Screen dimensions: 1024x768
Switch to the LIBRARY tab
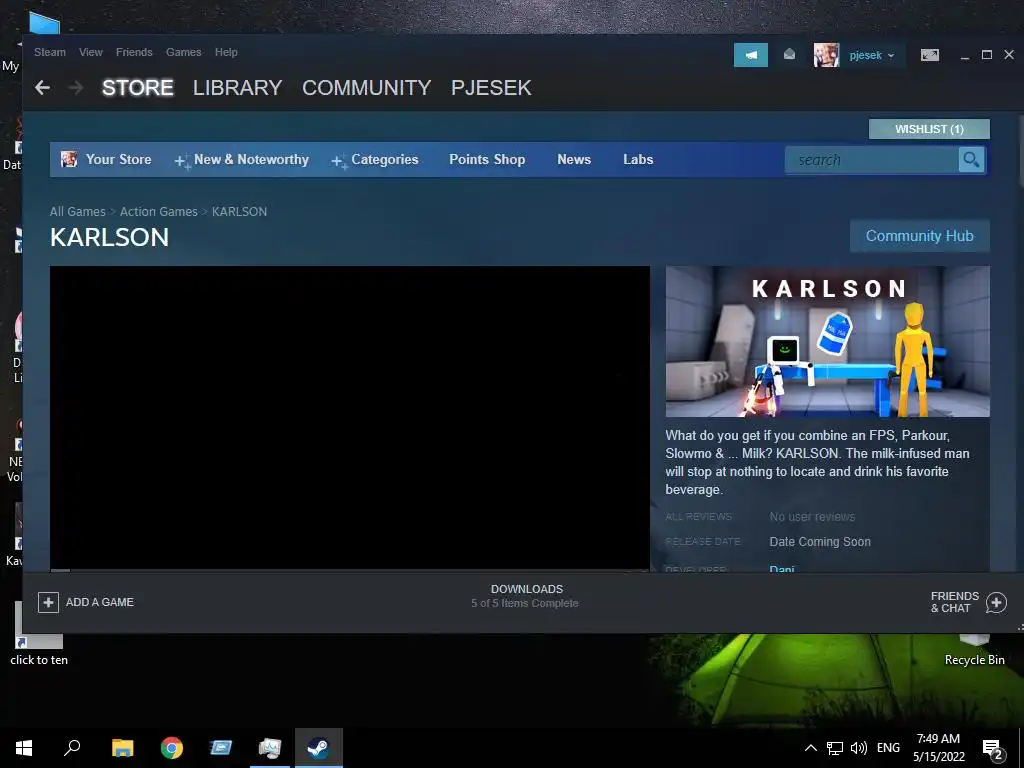[237, 88]
